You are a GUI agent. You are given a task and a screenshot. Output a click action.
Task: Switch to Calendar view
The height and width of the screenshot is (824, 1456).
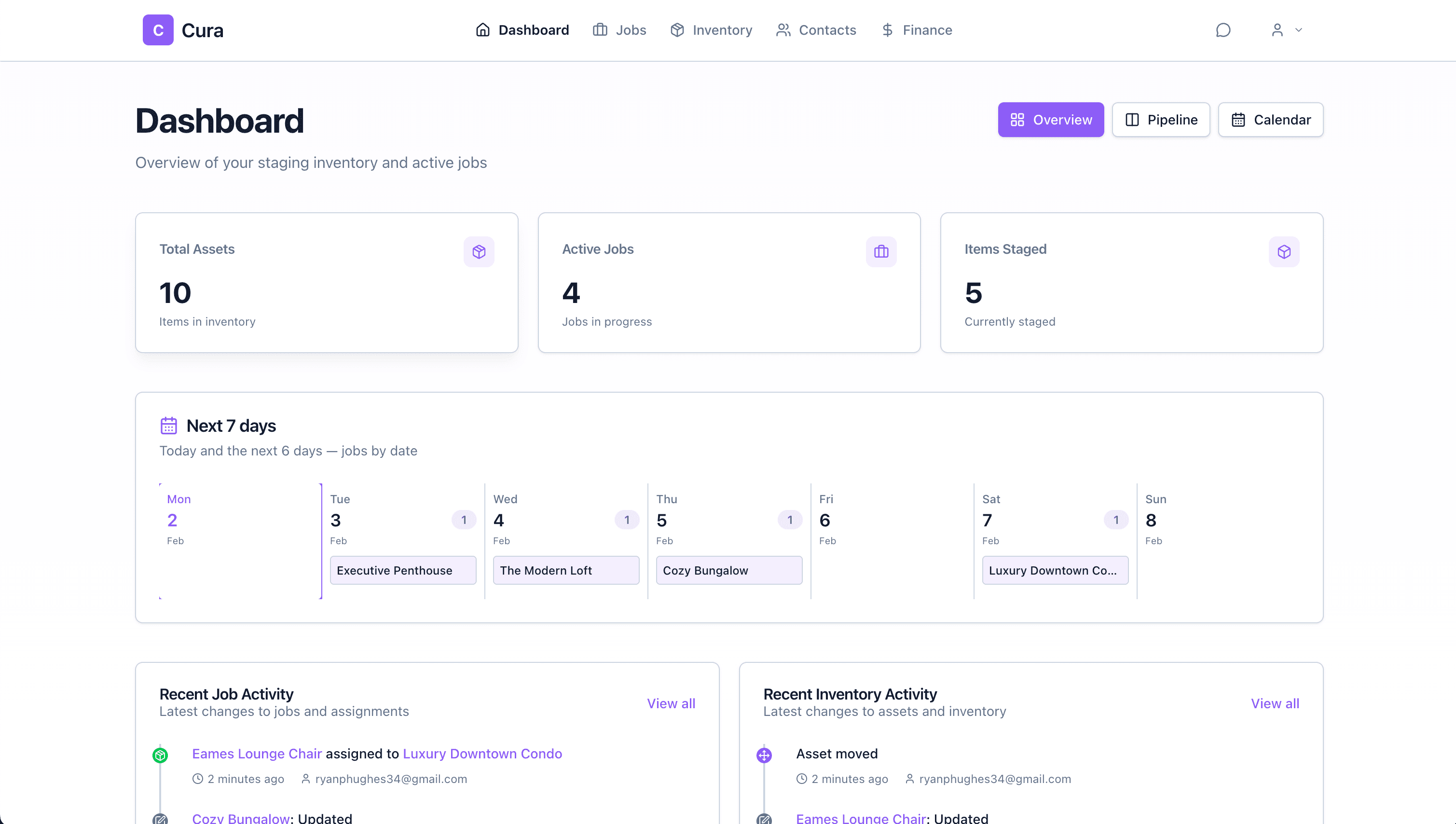click(1270, 120)
